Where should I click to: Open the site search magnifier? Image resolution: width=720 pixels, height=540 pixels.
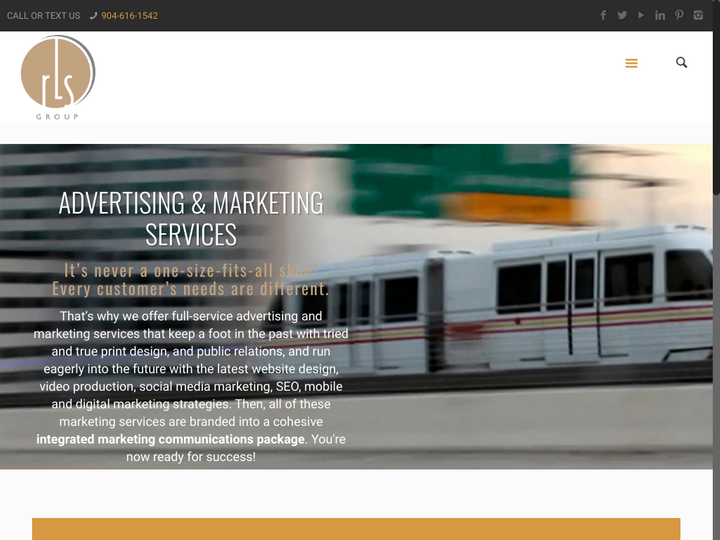pyautogui.click(x=681, y=62)
